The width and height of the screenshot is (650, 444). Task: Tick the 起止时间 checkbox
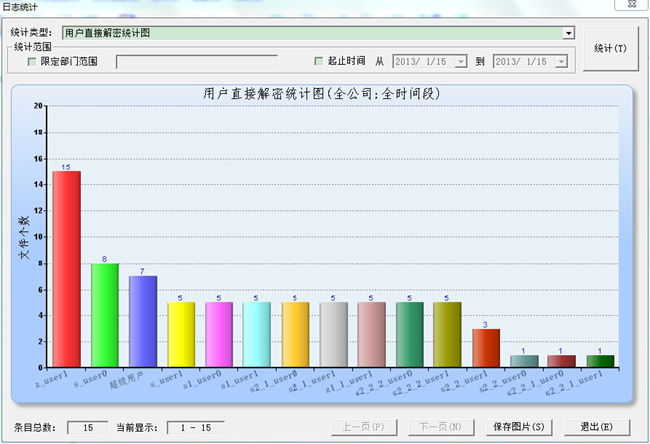(x=319, y=61)
